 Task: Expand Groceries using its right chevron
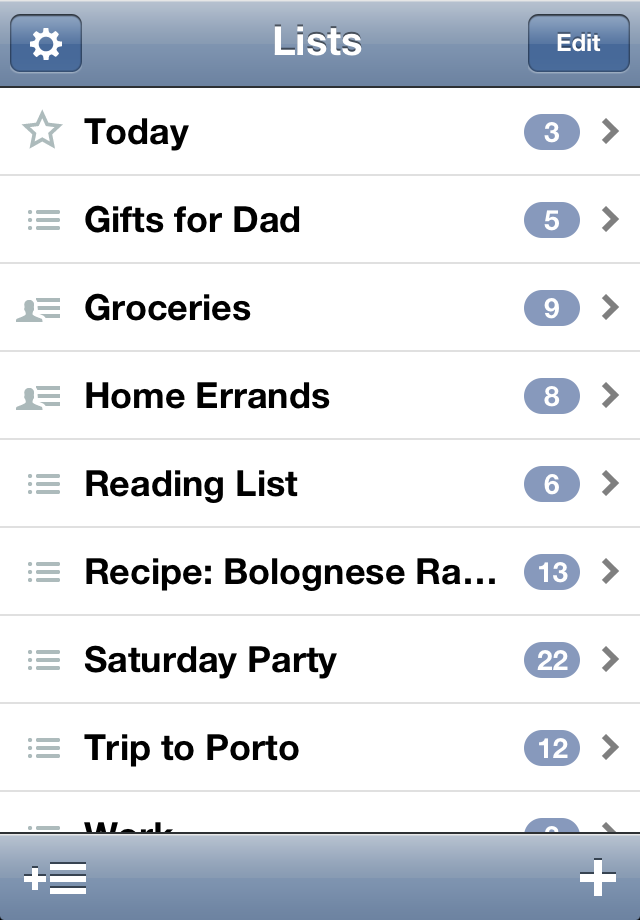click(x=610, y=308)
